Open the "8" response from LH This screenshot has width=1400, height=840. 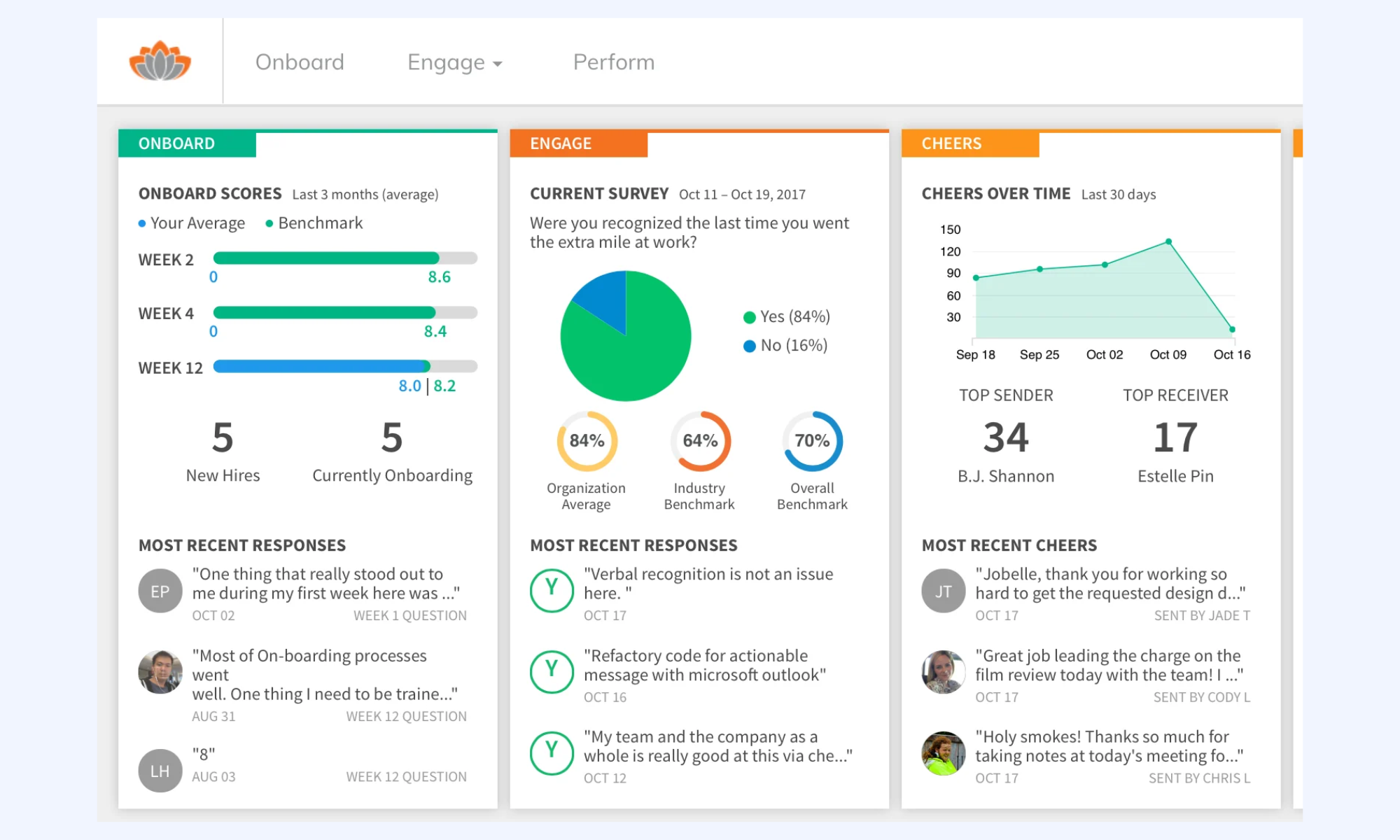pyautogui.click(x=204, y=755)
